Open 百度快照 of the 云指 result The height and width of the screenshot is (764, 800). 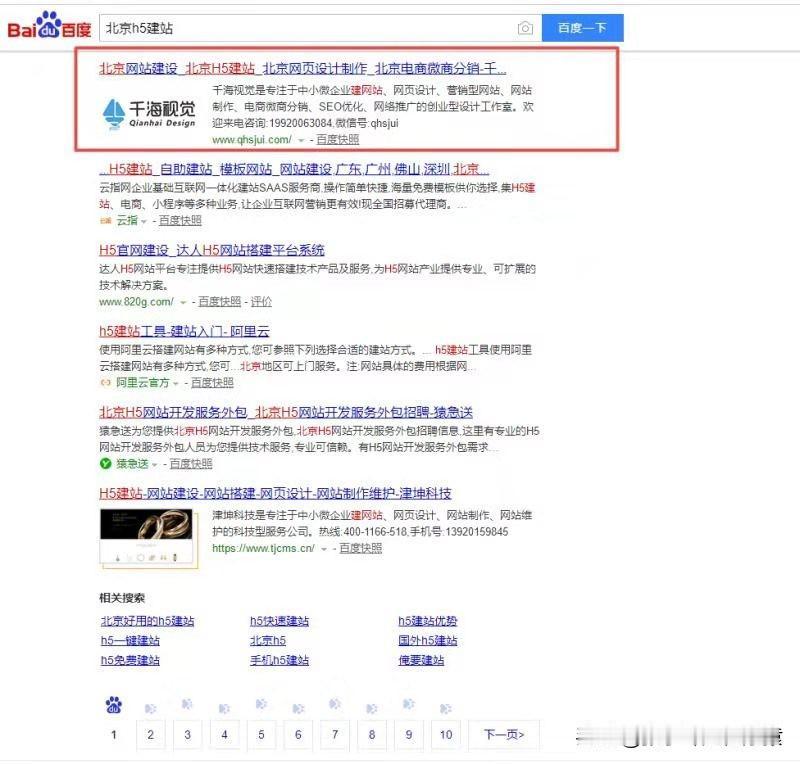click(180, 220)
